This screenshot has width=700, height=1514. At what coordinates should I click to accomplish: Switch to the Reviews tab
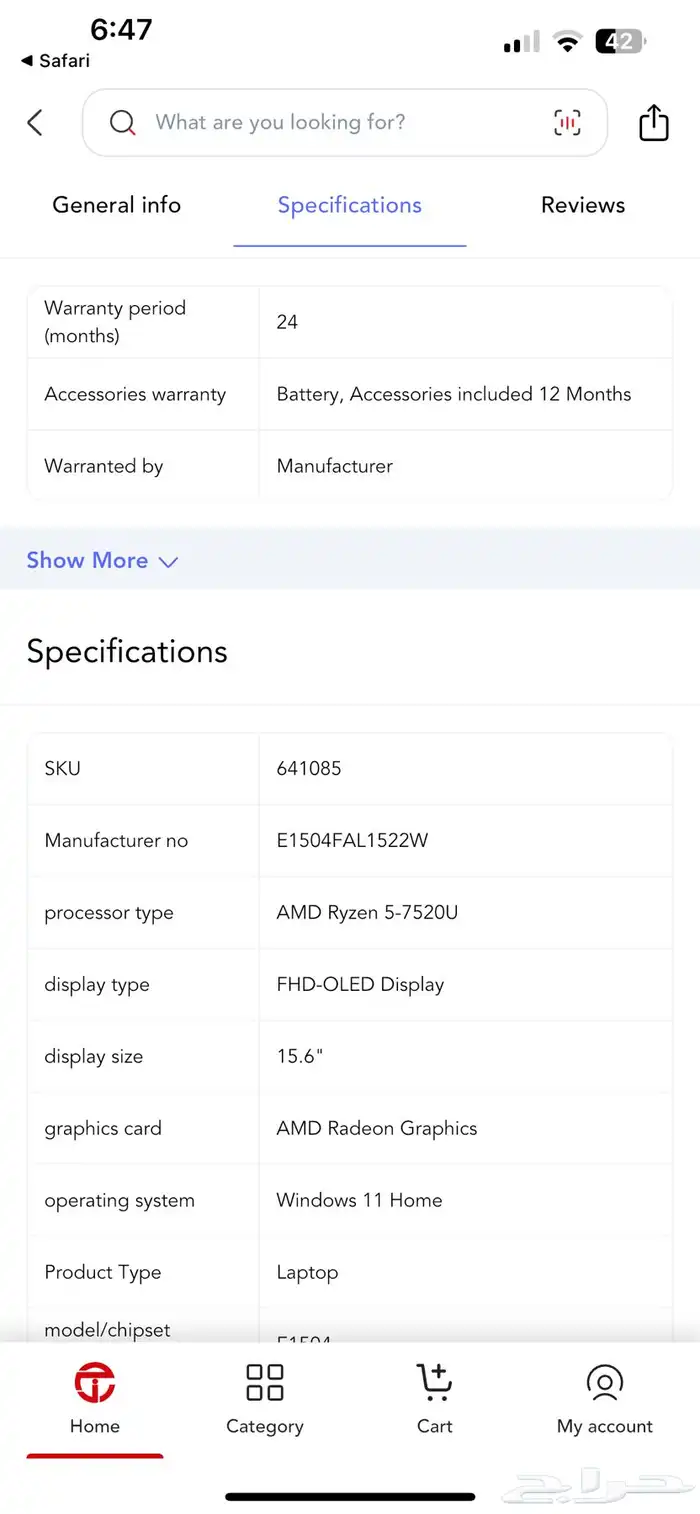coord(583,205)
